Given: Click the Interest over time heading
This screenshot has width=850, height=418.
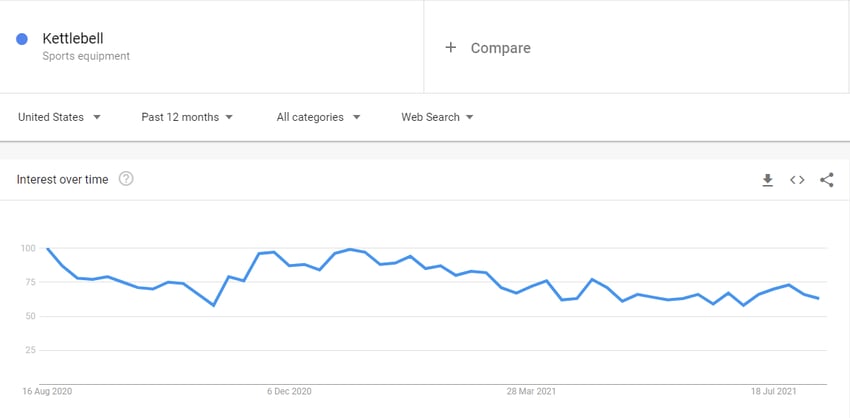Looking at the screenshot, I should tap(62, 179).
